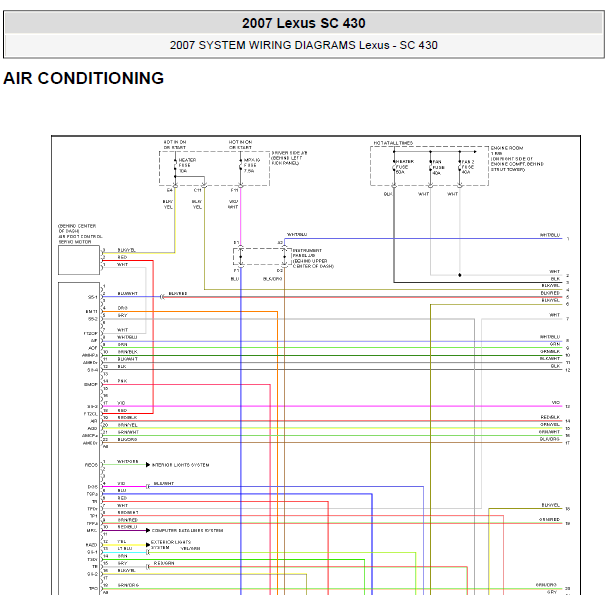Select the 'RED/BLU' wire label at pin 10
Viewport: 605px width, 595px height.
point(127,527)
